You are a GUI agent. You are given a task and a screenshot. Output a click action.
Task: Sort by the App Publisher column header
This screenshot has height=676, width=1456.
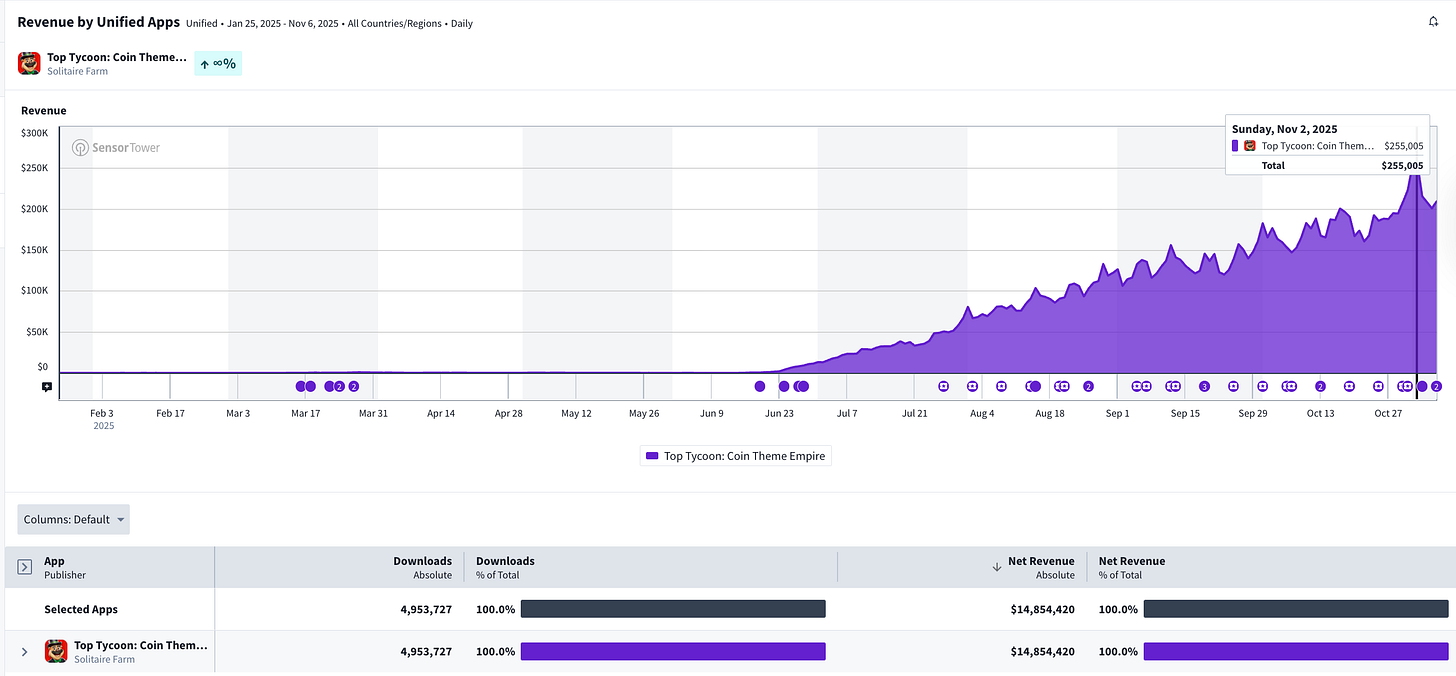pyautogui.click(x=65, y=567)
